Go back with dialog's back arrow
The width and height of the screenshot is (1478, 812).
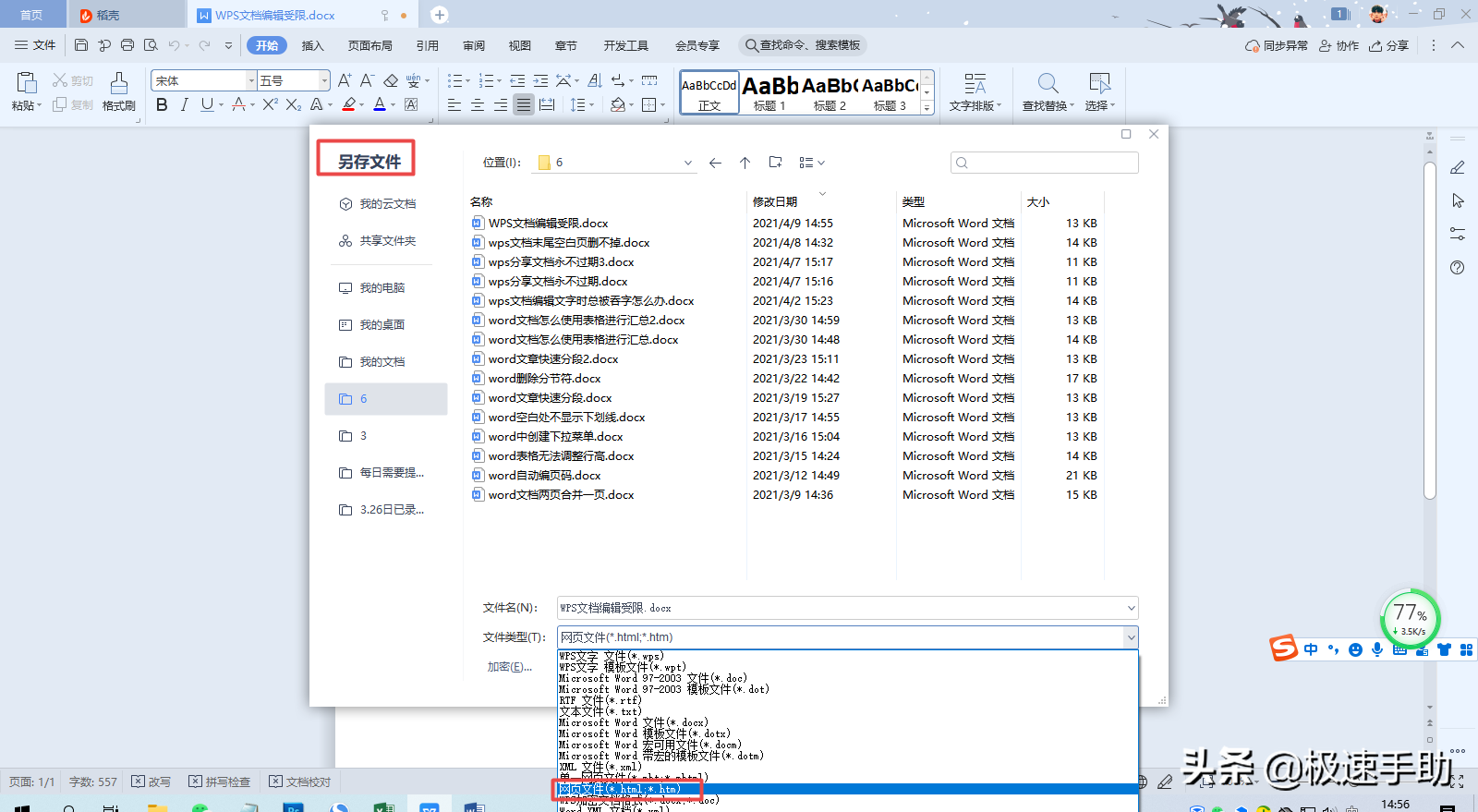coord(715,163)
